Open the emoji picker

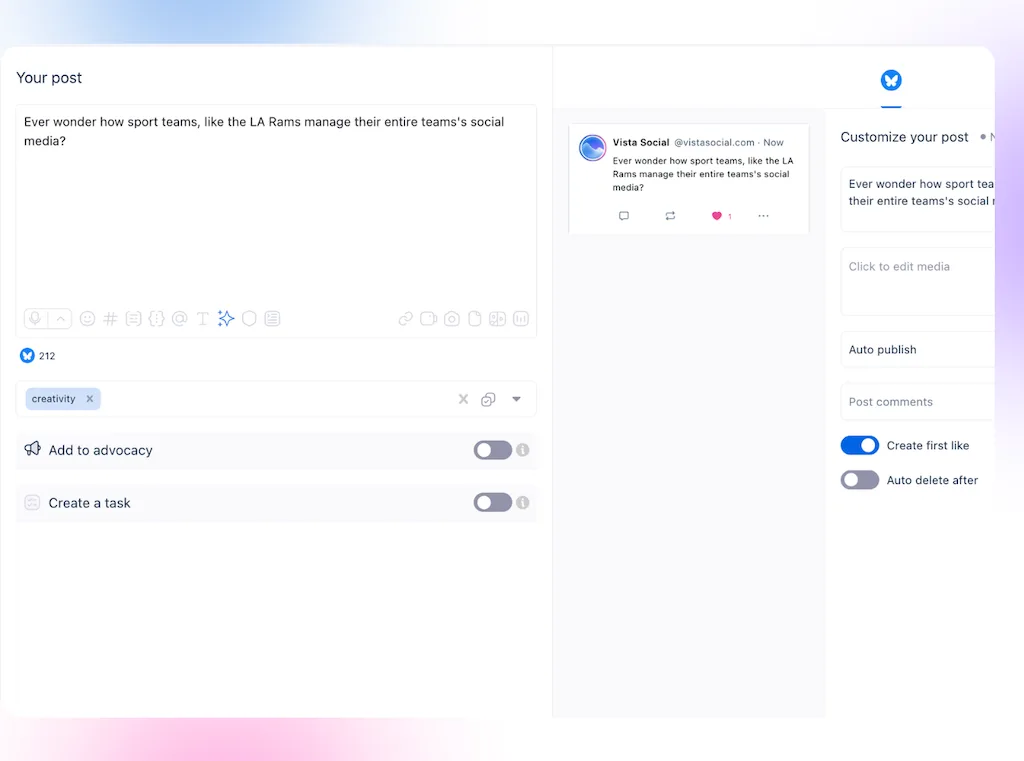click(88, 319)
